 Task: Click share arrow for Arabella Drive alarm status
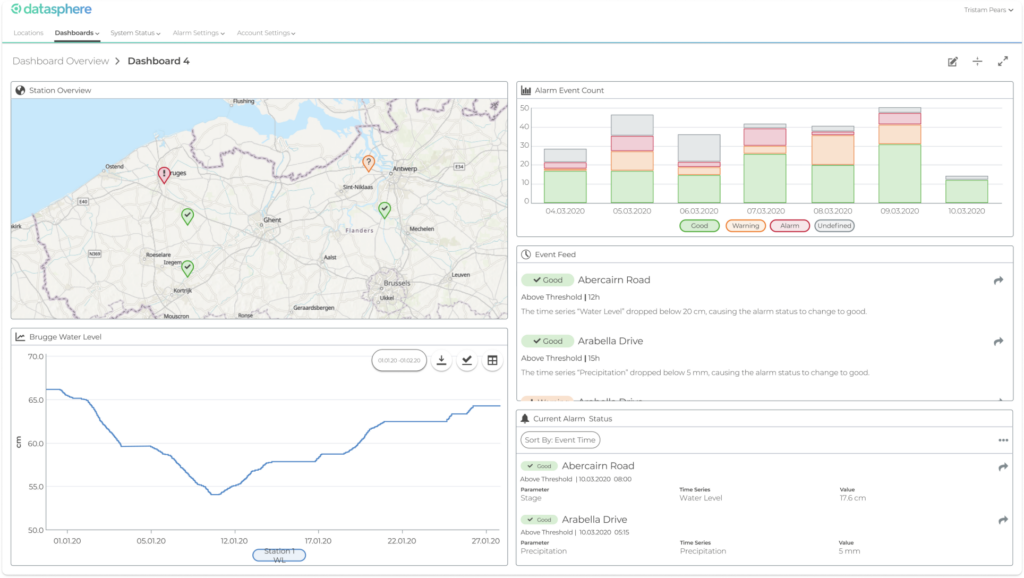(x=1002, y=520)
